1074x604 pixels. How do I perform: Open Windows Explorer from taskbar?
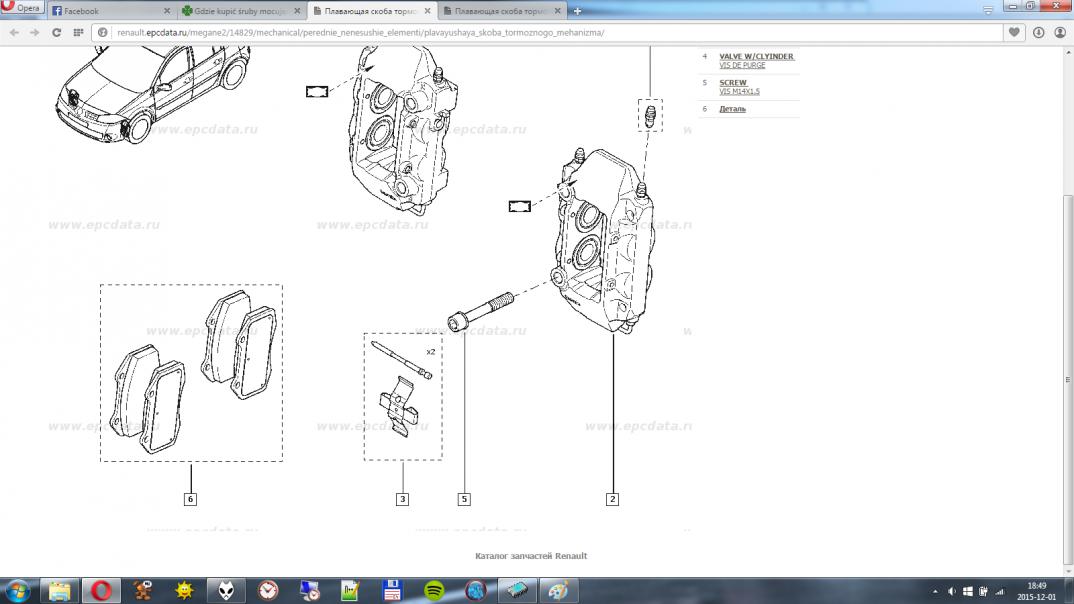60,590
